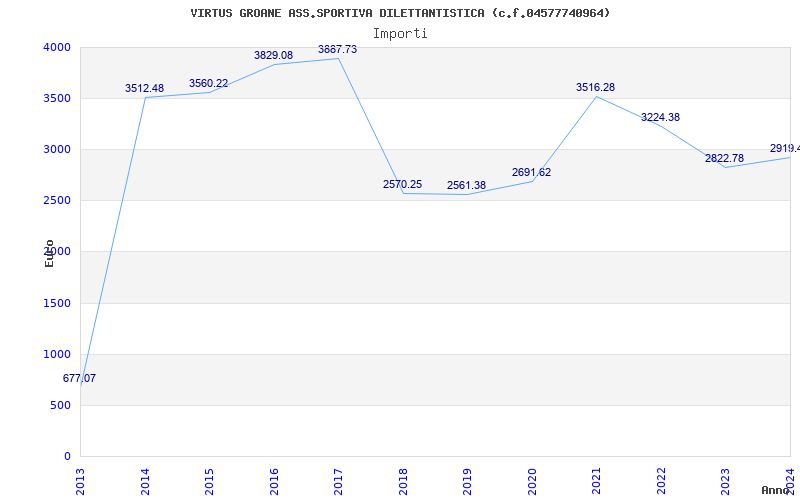Click the 1000 y-axis tick label
This screenshot has width=800, height=500.
point(57,355)
